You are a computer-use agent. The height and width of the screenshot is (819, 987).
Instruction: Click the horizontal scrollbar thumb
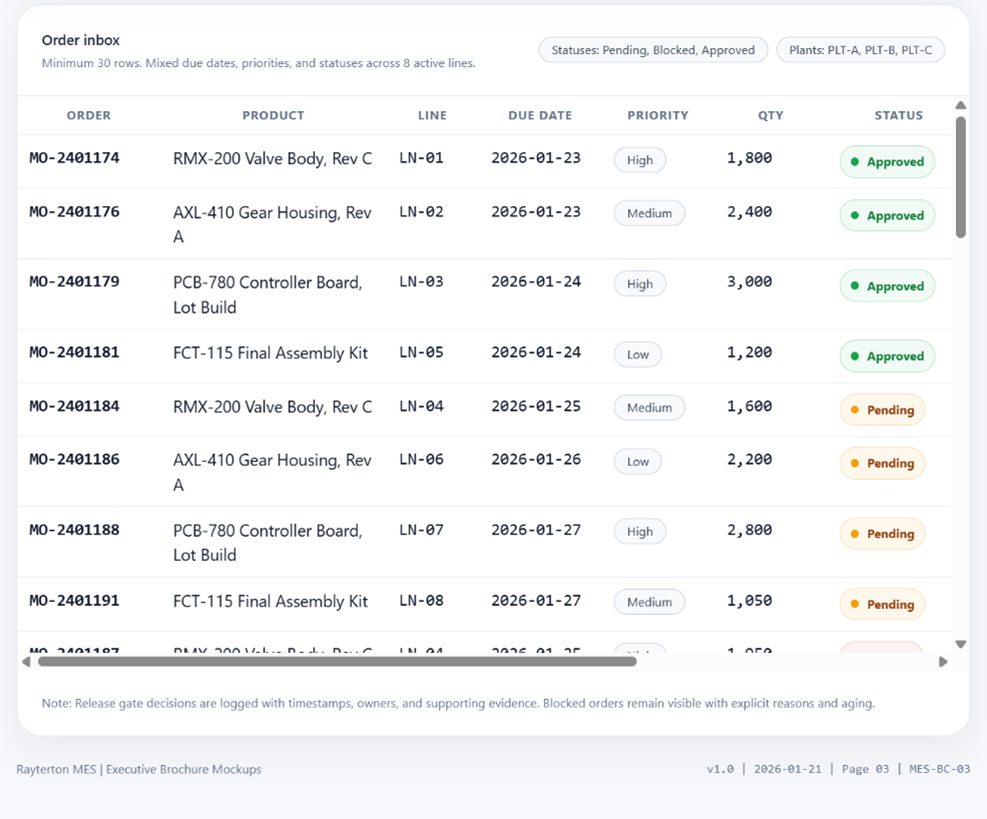pos(336,662)
